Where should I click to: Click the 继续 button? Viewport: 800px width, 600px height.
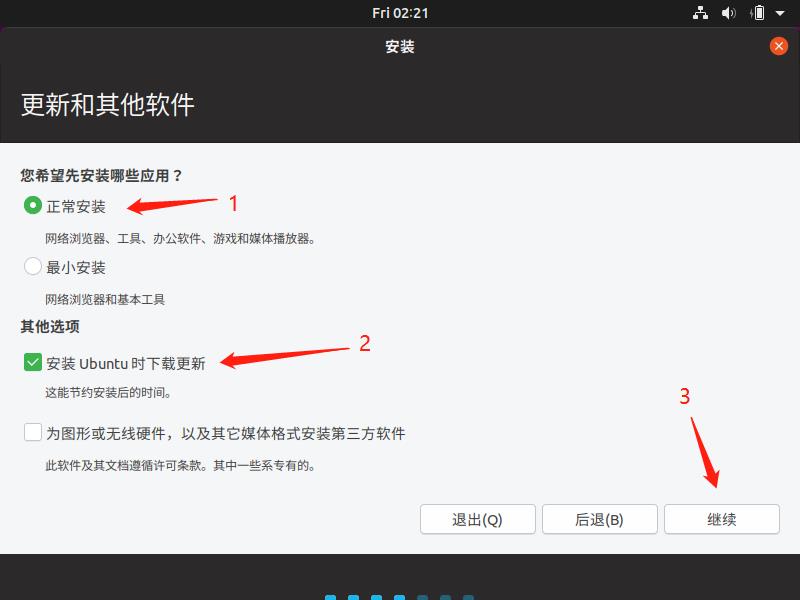coord(721,519)
